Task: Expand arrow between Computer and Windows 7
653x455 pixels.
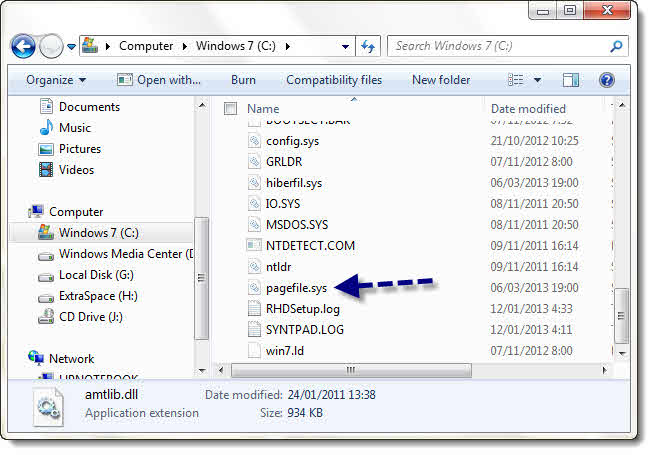Action: tap(184, 46)
